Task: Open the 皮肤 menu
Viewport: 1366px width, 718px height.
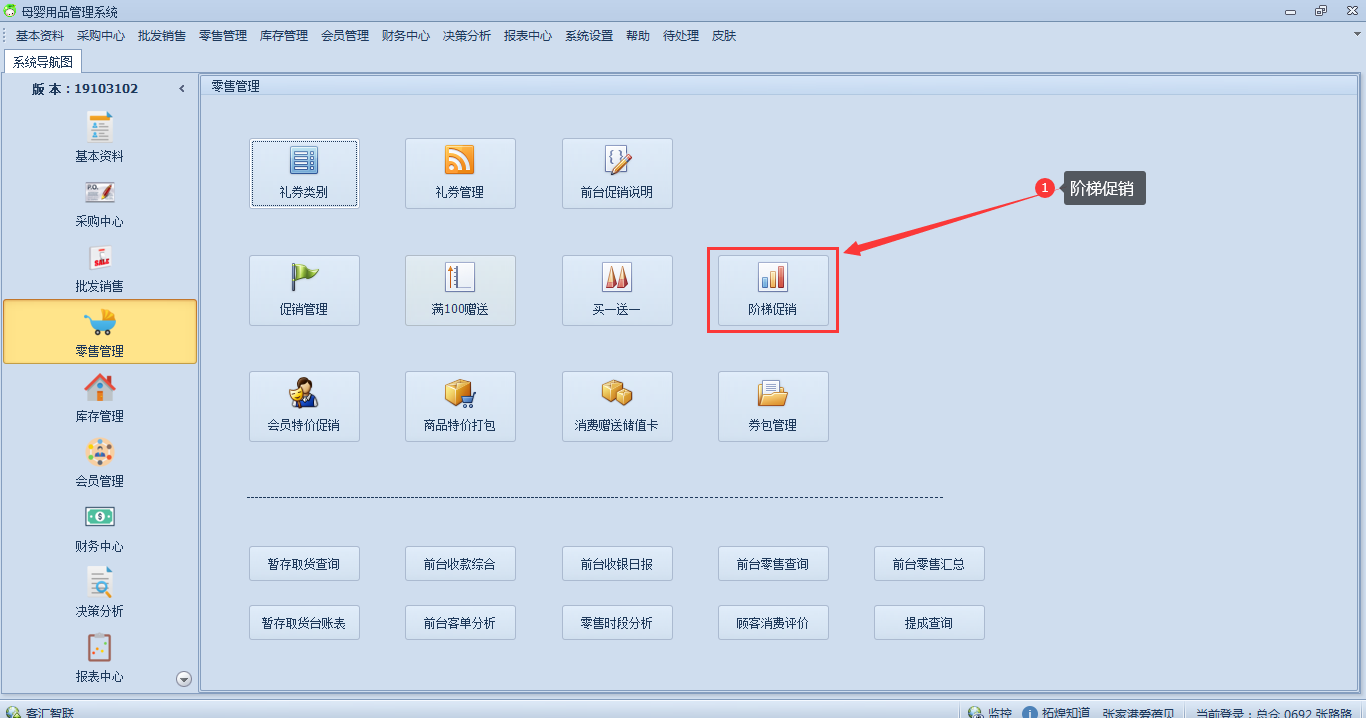Action: click(724, 35)
